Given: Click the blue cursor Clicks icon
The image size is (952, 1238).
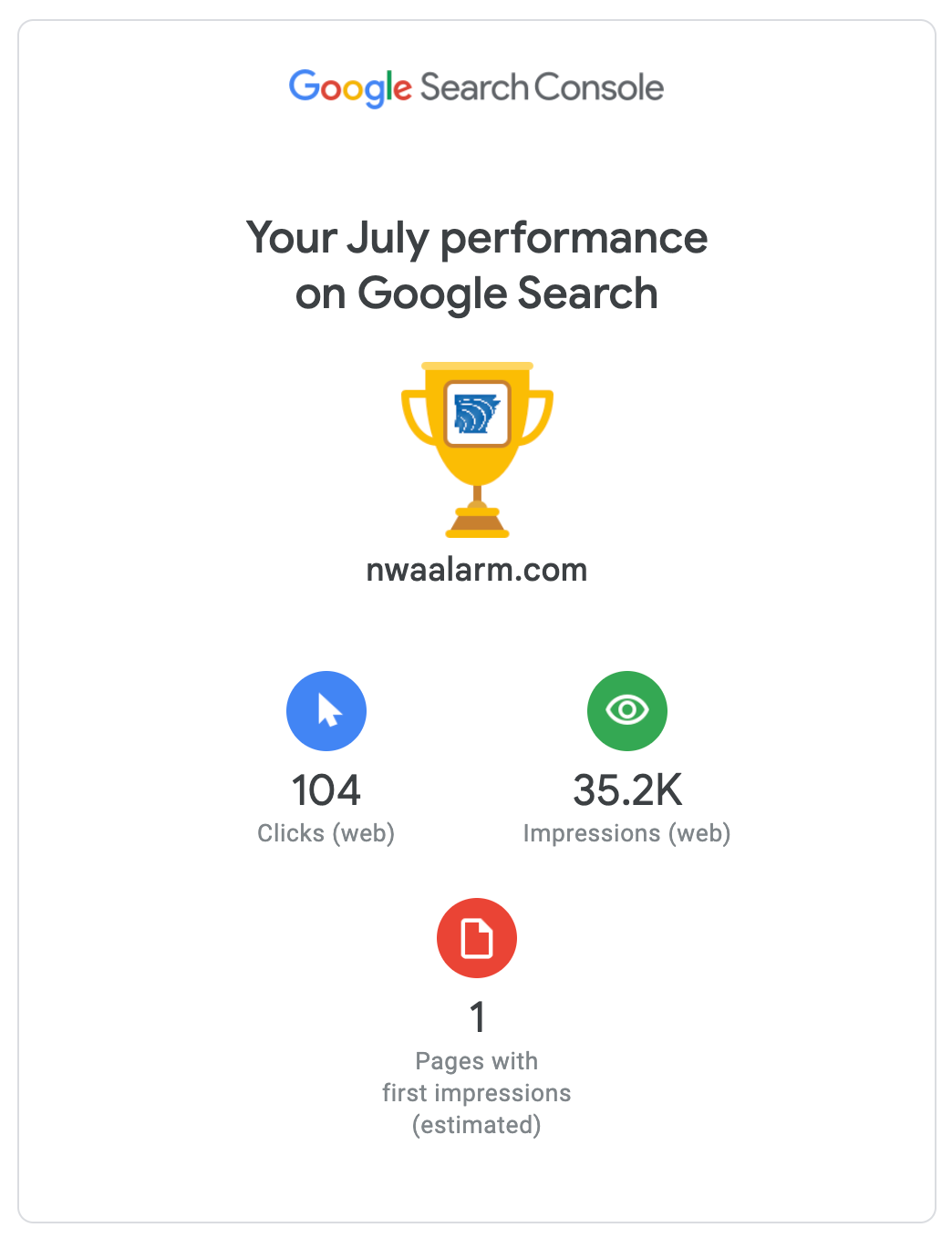Looking at the screenshot, I should coord(326,711).
